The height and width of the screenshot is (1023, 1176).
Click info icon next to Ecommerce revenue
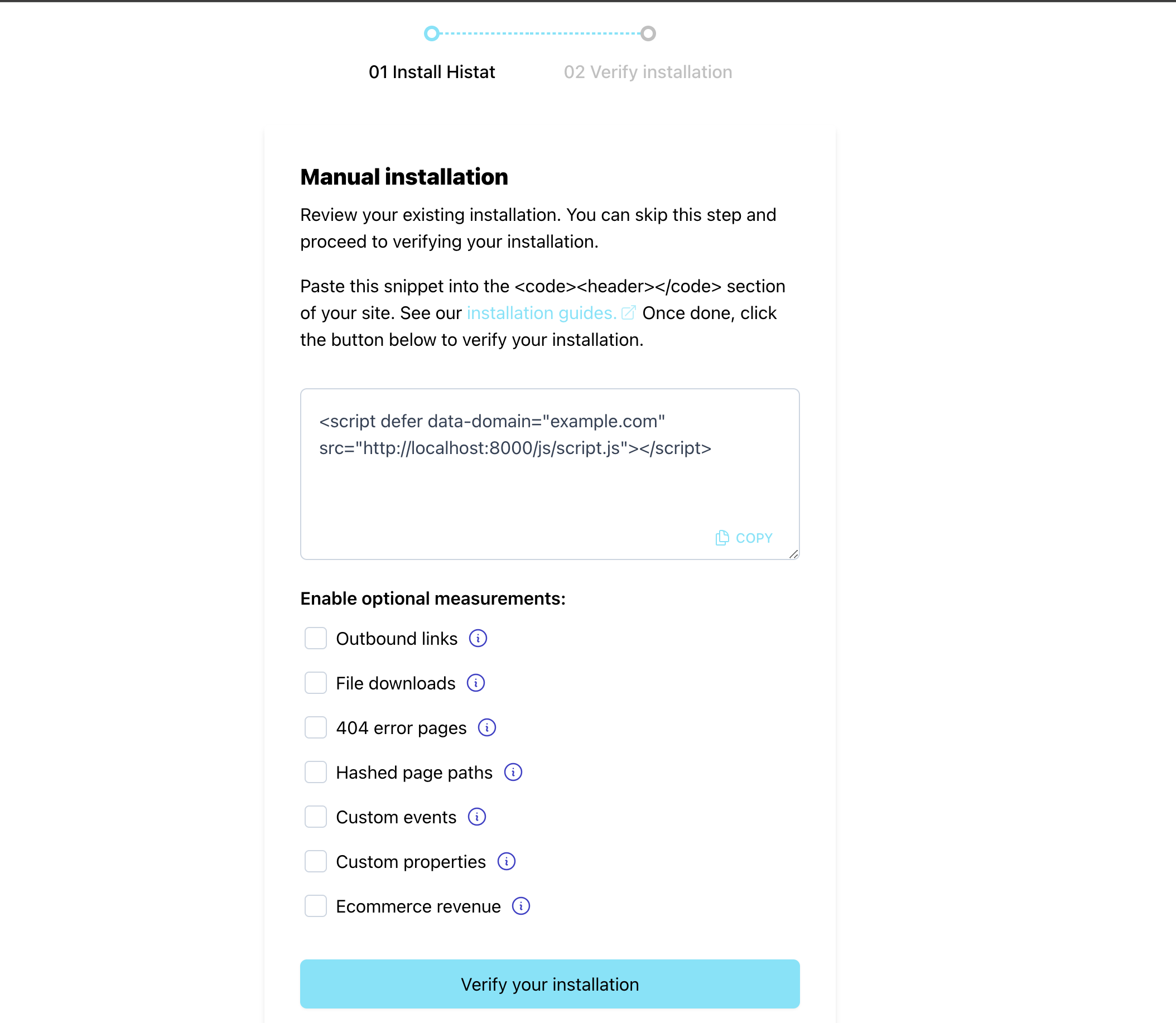pyautogui.click(x=521, y=906)
